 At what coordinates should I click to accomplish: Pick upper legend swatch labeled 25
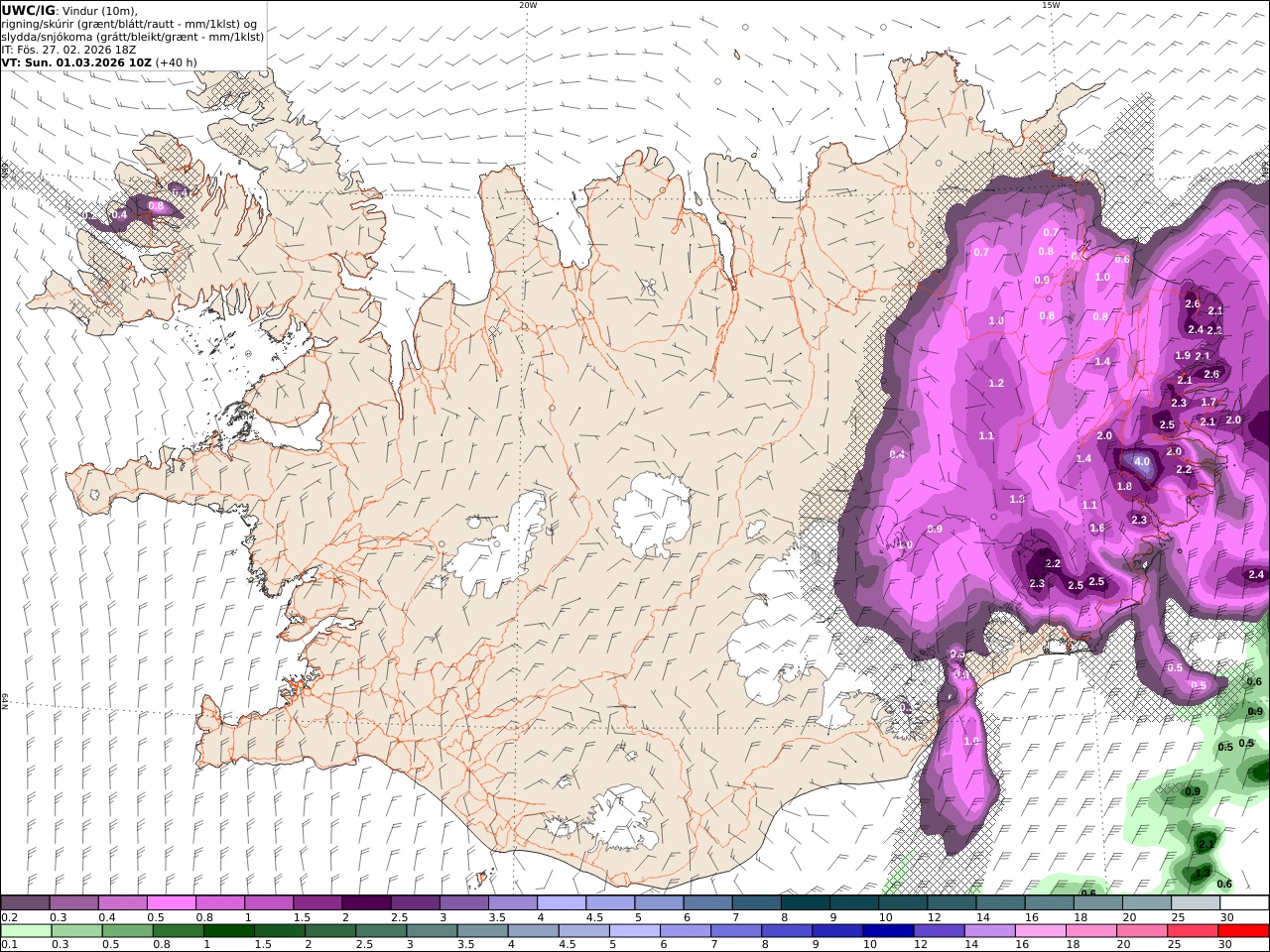point(1195,903)
